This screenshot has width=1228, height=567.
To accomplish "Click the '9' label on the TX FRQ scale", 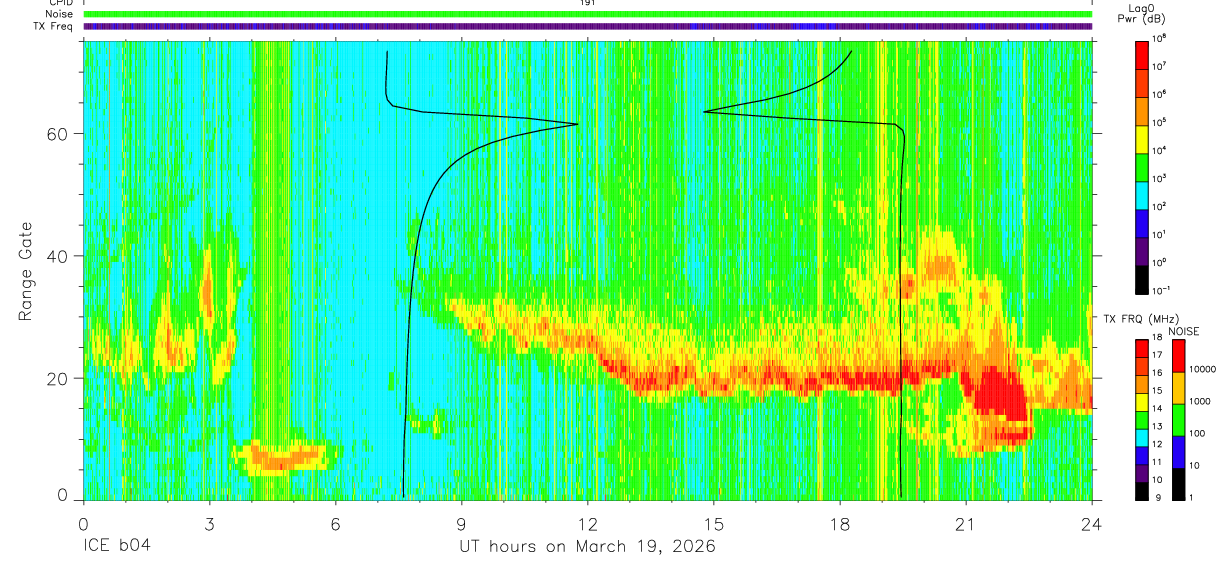I will click(1158, 498).
